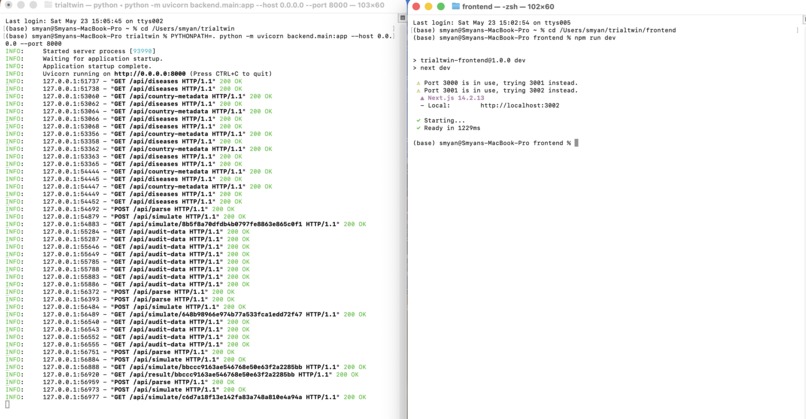Click the trialtwin — python uvicorn window title
Screen dimensions: 806x419
[x=219, y=5]
